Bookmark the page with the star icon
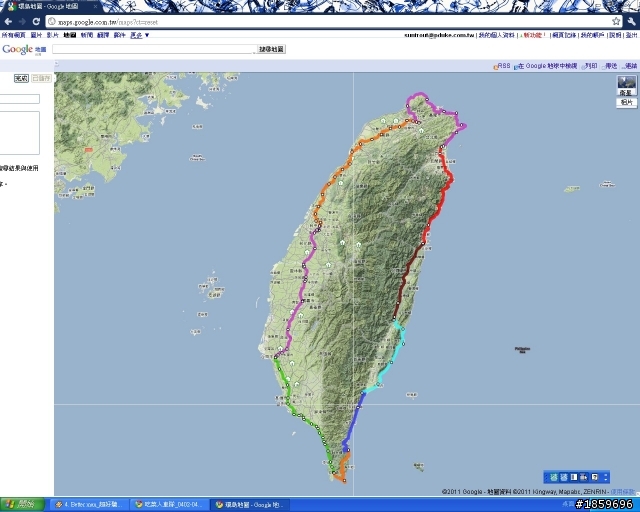Viewport: 640px width, 512px height. pyautogui.click(x=616, y=21)
